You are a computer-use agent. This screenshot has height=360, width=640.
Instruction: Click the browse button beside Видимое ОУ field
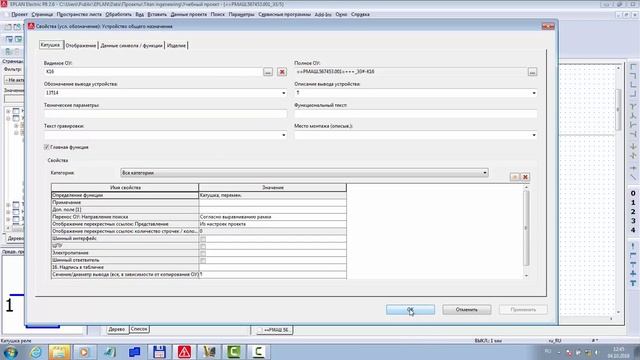click(x=268, y=72)
